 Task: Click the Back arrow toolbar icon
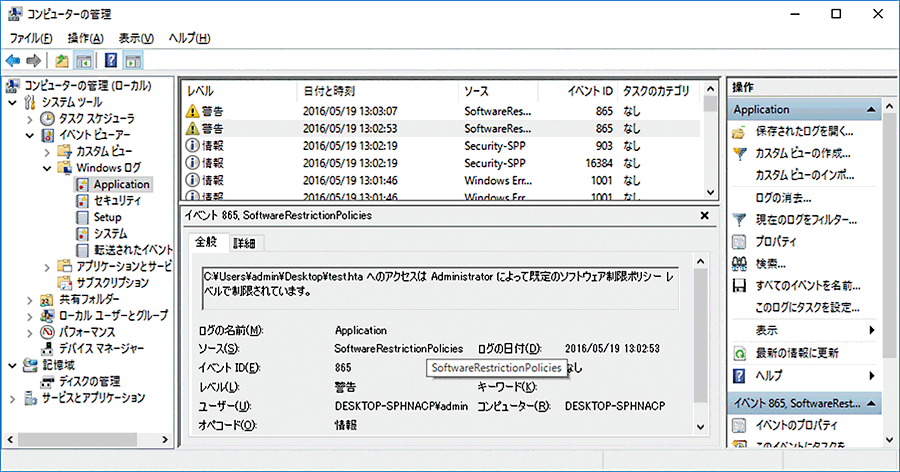[13, 61]
